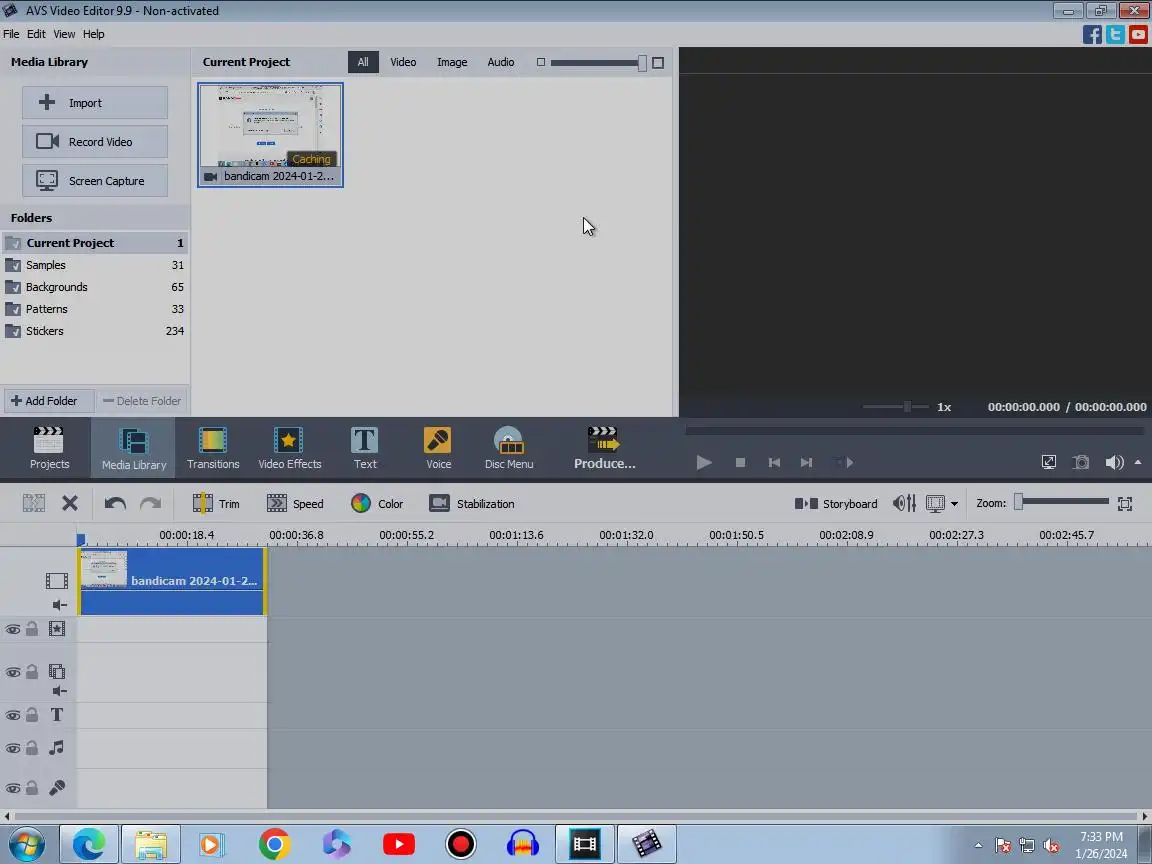Image resolution: width=1152 pixels, height=864 pixels.
Task: Jump to next scene in the preview
Action: click(843, 462)
